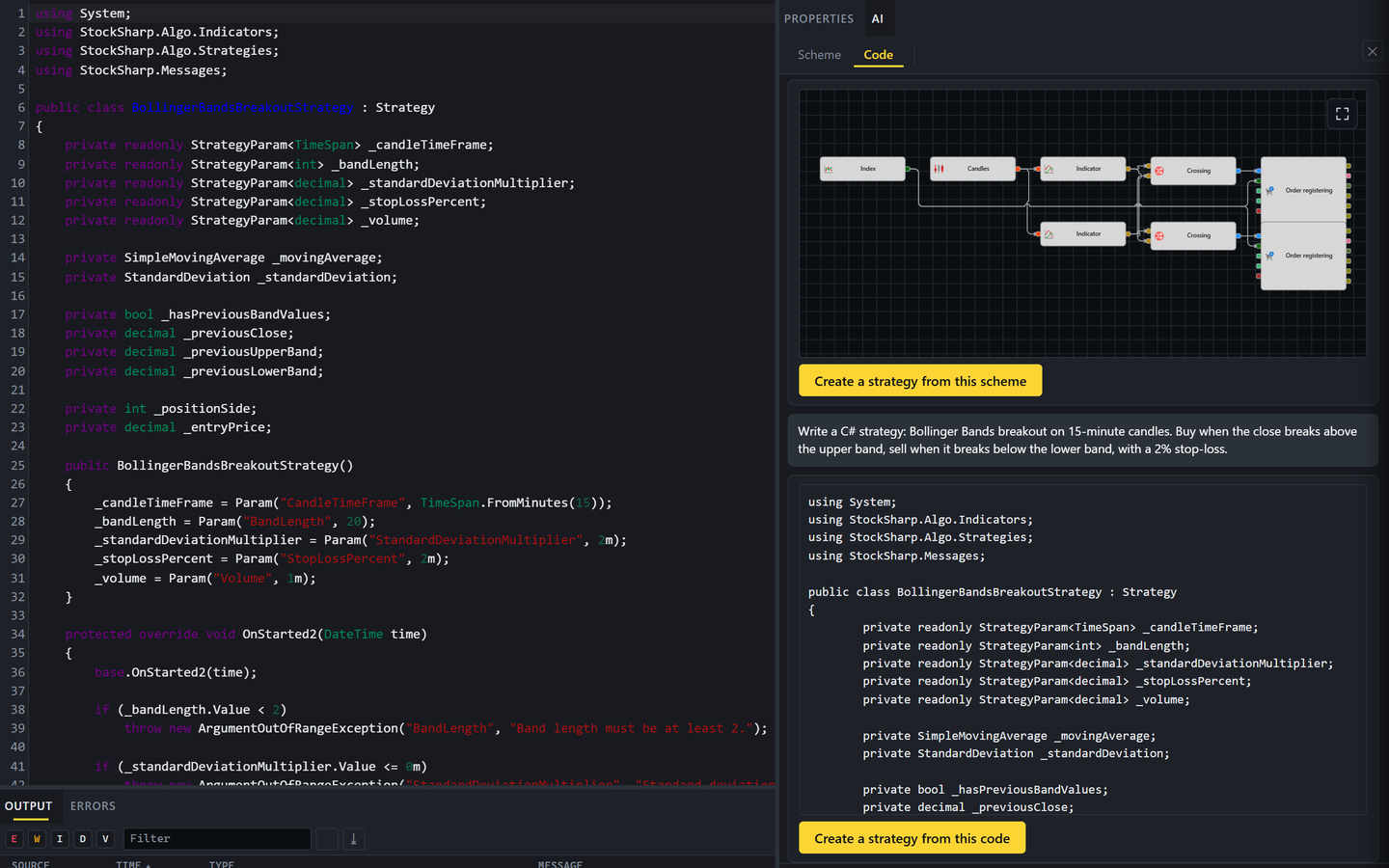Select the upper Crossing node
The height and width of the screenshot is (868, 1389).
(x=1193, y=171)
